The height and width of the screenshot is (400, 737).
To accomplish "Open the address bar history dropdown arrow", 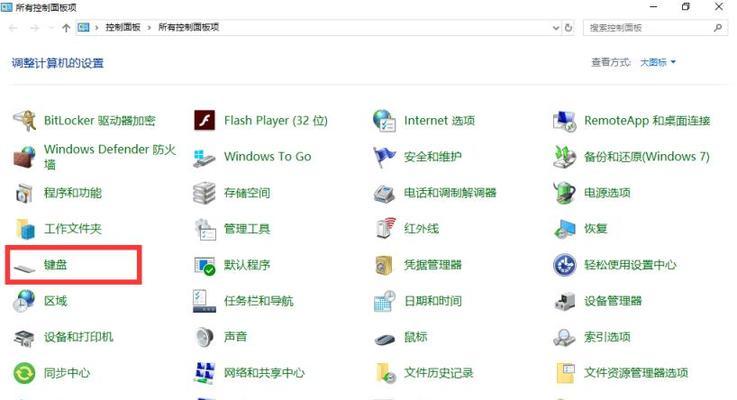I will 556,28.
